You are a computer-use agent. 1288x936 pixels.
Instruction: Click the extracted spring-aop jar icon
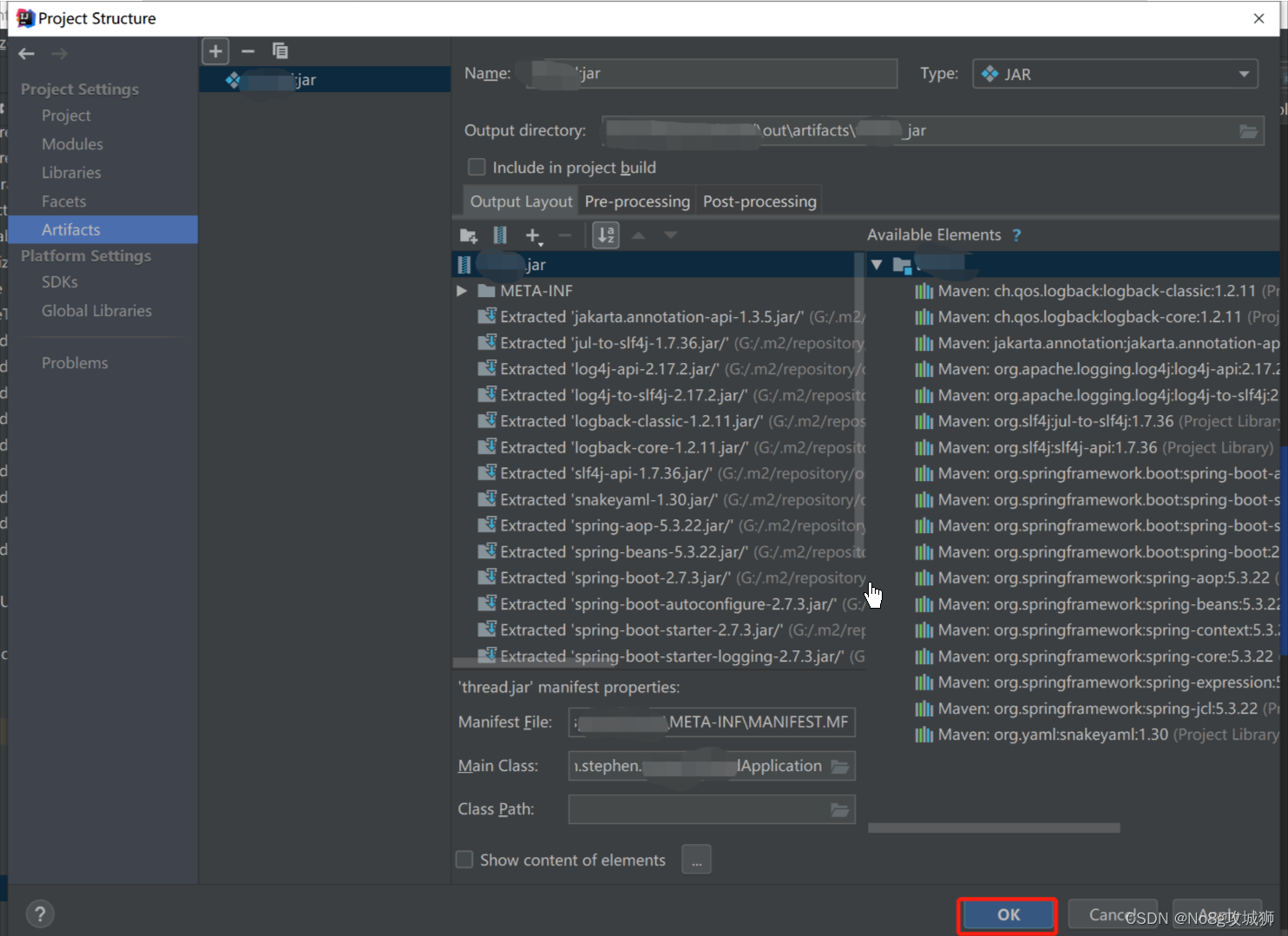click(488, 525)
